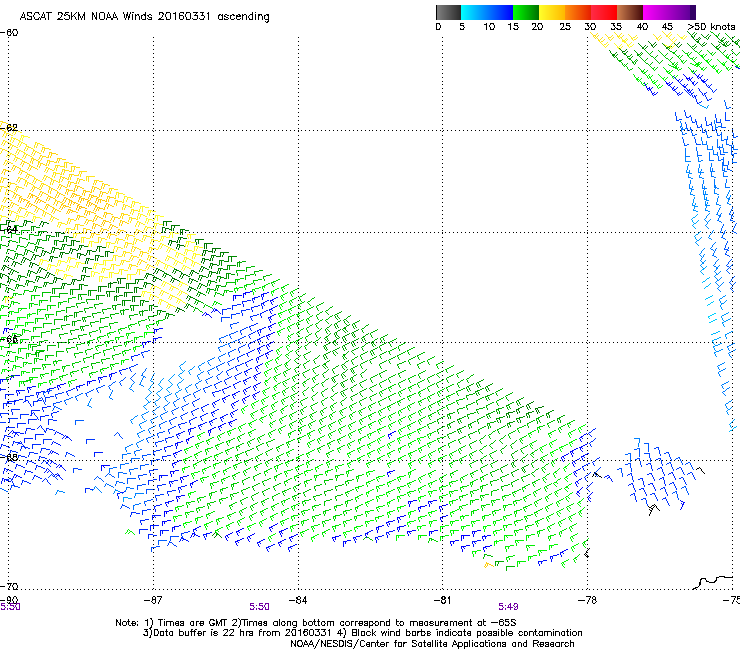The width and height of the screenshot is (740, 650).
Task: Select the date '20160331' in the title
Action: [x=184, y=17]
